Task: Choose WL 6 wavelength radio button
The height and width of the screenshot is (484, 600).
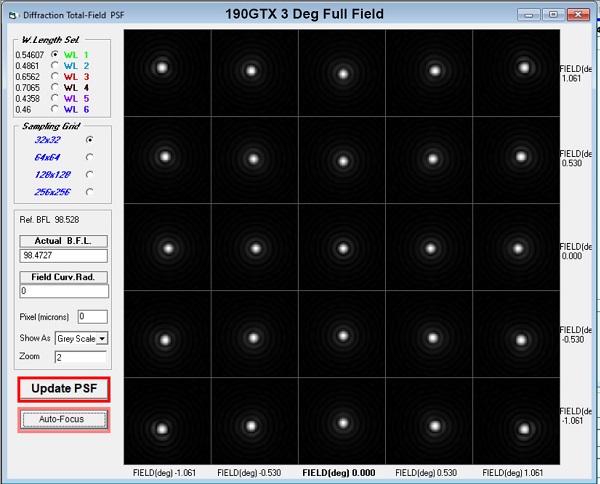Action: click(x=54, y=109)
